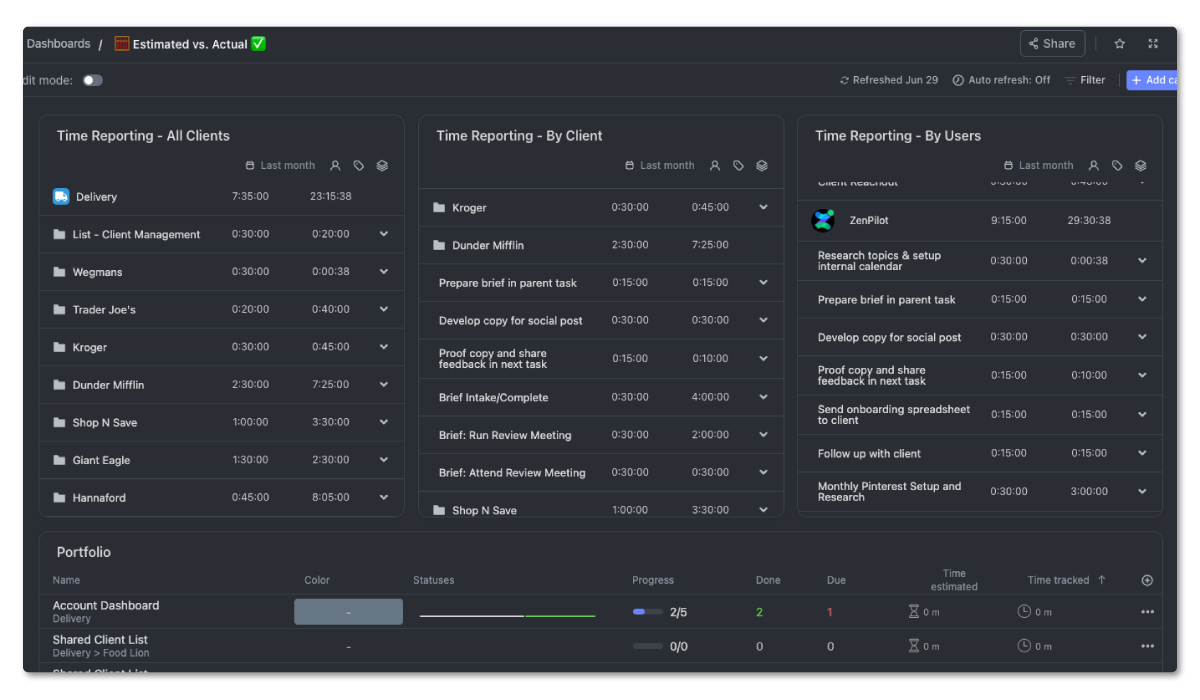
Task: Toggle Edit mode switch
Action: pos(91,79)
